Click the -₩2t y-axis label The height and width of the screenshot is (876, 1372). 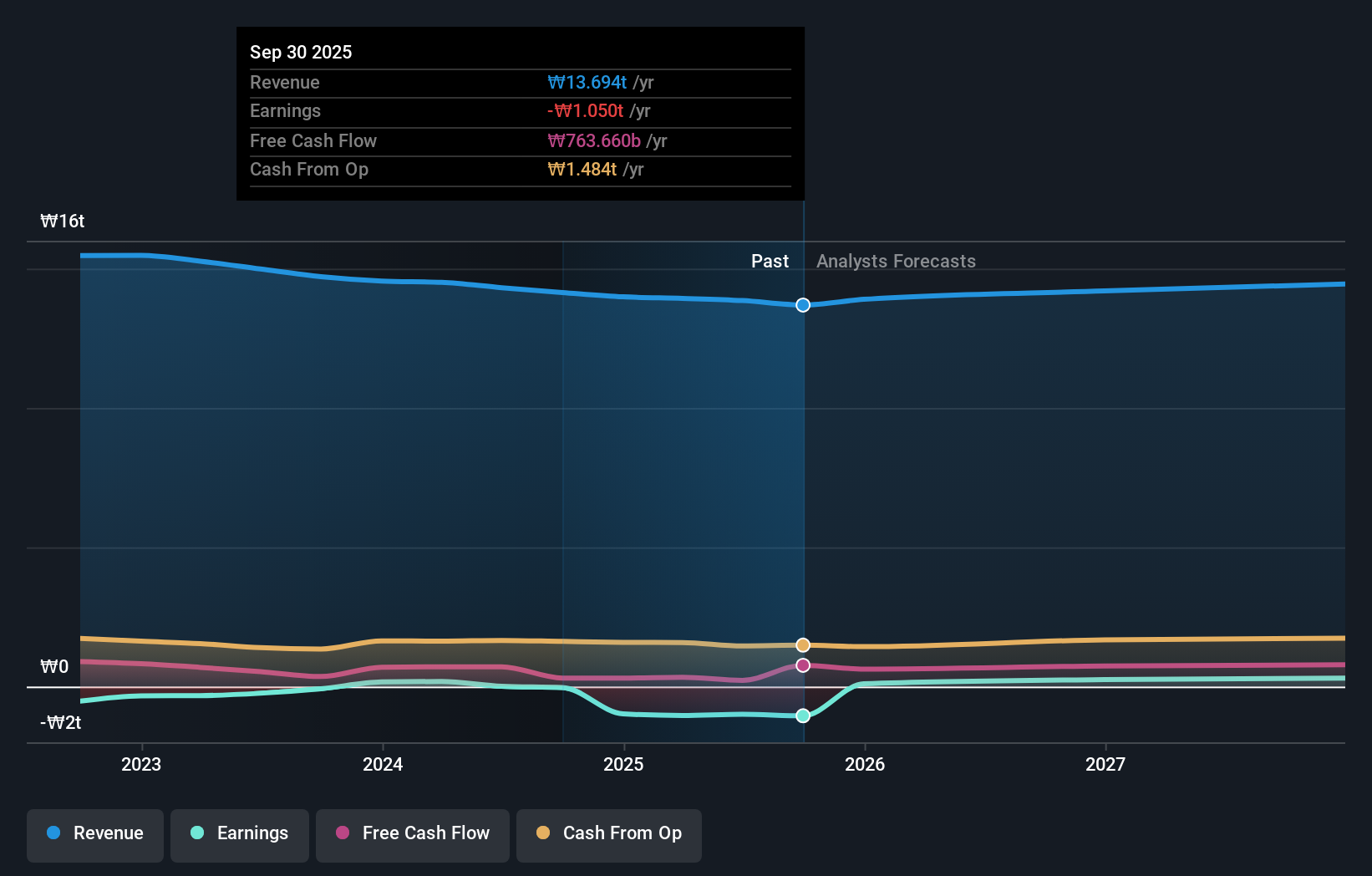point(61,723)
